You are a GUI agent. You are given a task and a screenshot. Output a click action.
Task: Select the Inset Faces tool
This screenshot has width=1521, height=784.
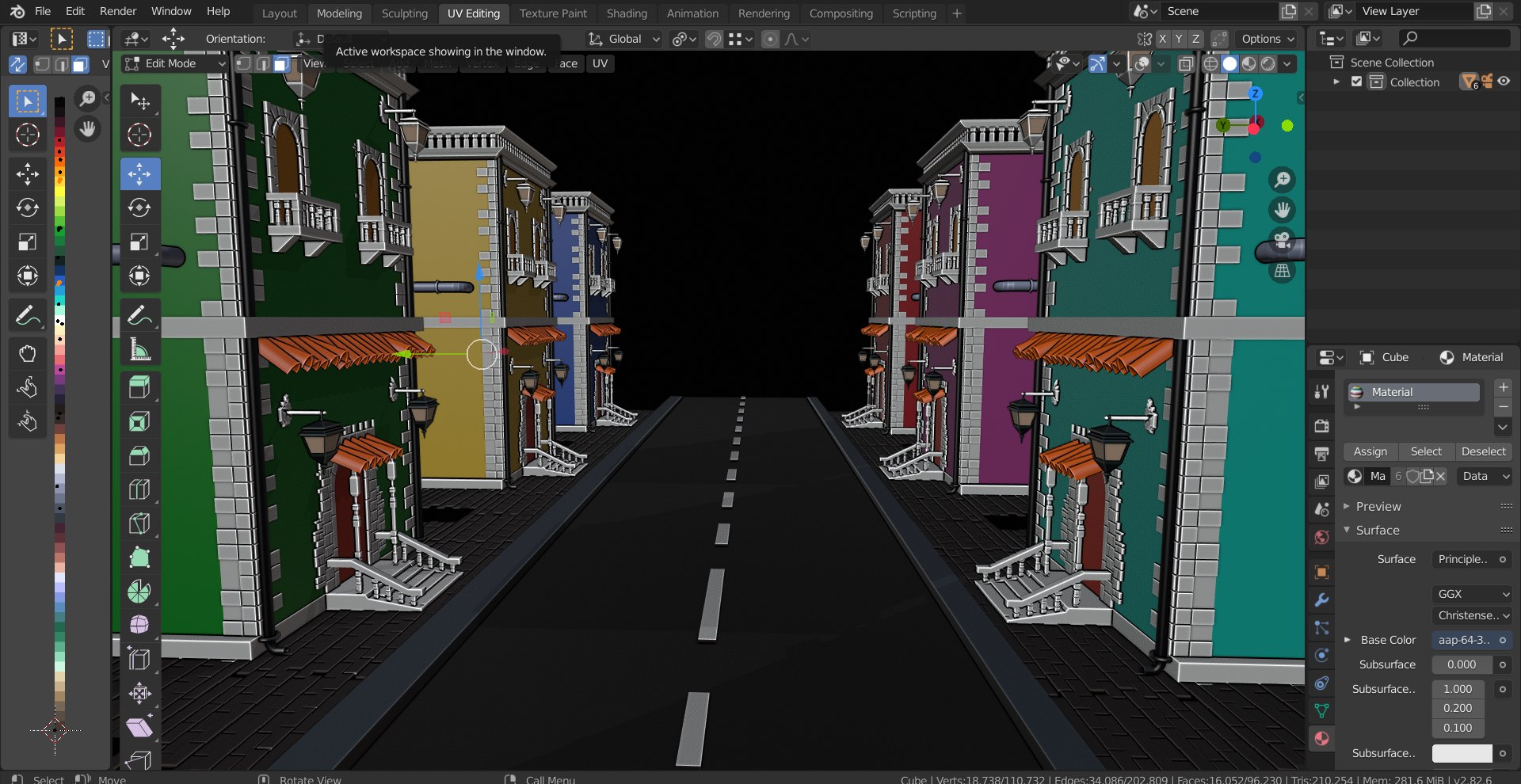139,421
